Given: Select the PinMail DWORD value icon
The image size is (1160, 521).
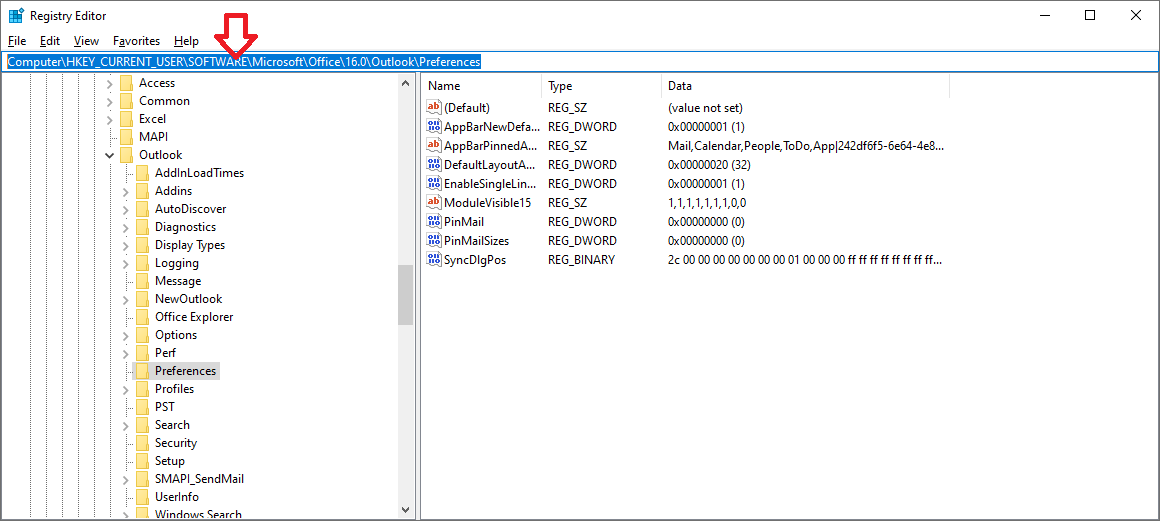Looking at the screenshot, I should coord(434,222).
